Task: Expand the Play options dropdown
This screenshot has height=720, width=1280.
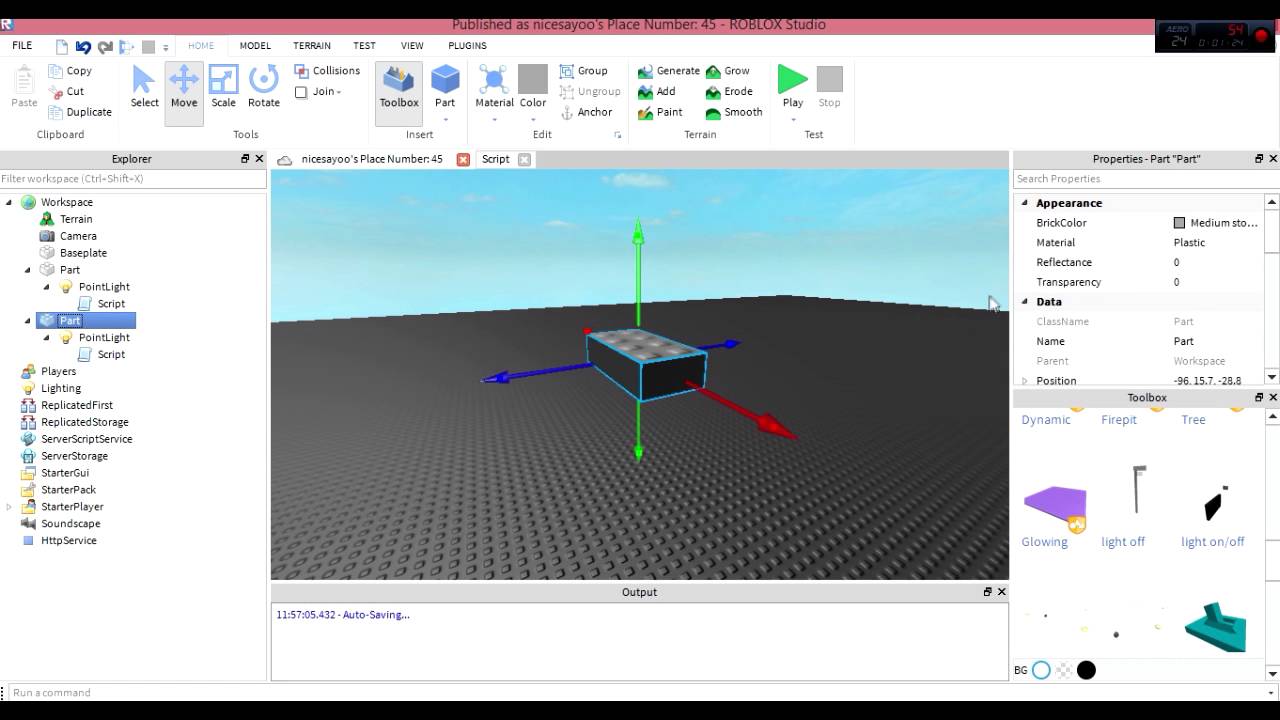Action: 793,120
